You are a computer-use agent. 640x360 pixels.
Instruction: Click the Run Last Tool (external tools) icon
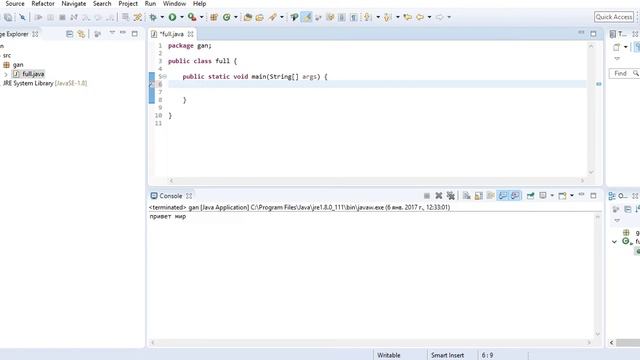click(x=192, y=17)
